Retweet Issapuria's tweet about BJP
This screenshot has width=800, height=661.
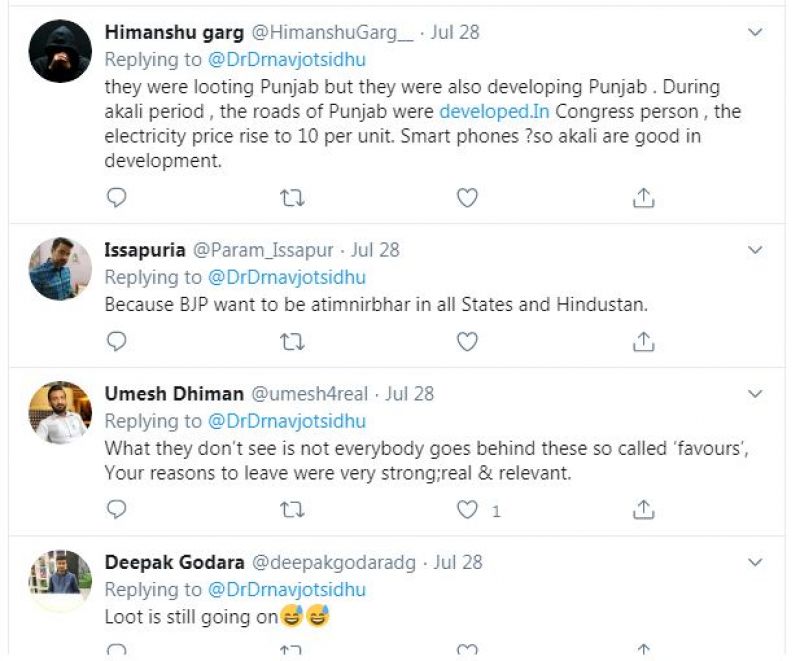[291, 342]
